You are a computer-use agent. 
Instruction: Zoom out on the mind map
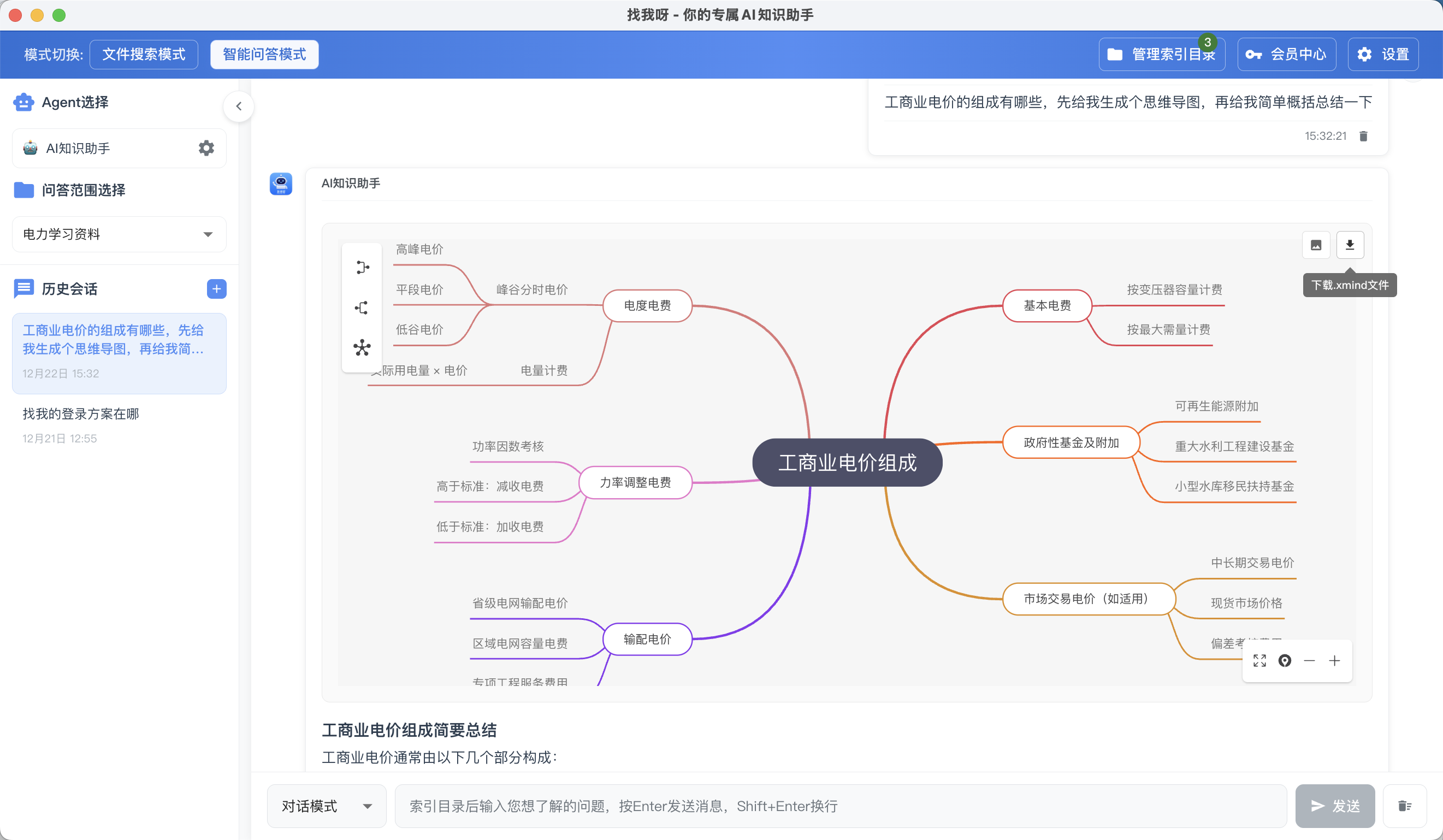click(x=1310, y=661)
